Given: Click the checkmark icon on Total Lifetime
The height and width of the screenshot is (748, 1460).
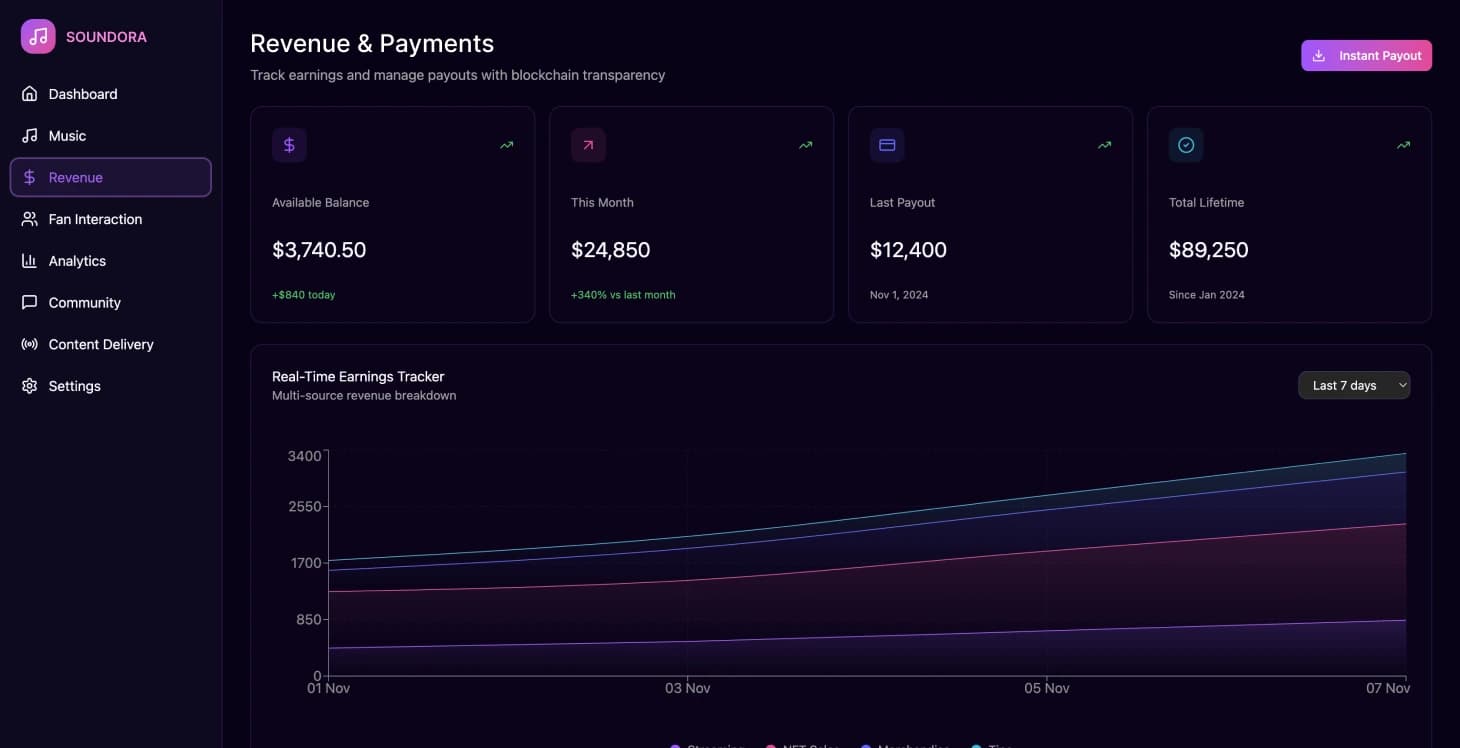Looking at the screenshot, I should point(1186,145).
